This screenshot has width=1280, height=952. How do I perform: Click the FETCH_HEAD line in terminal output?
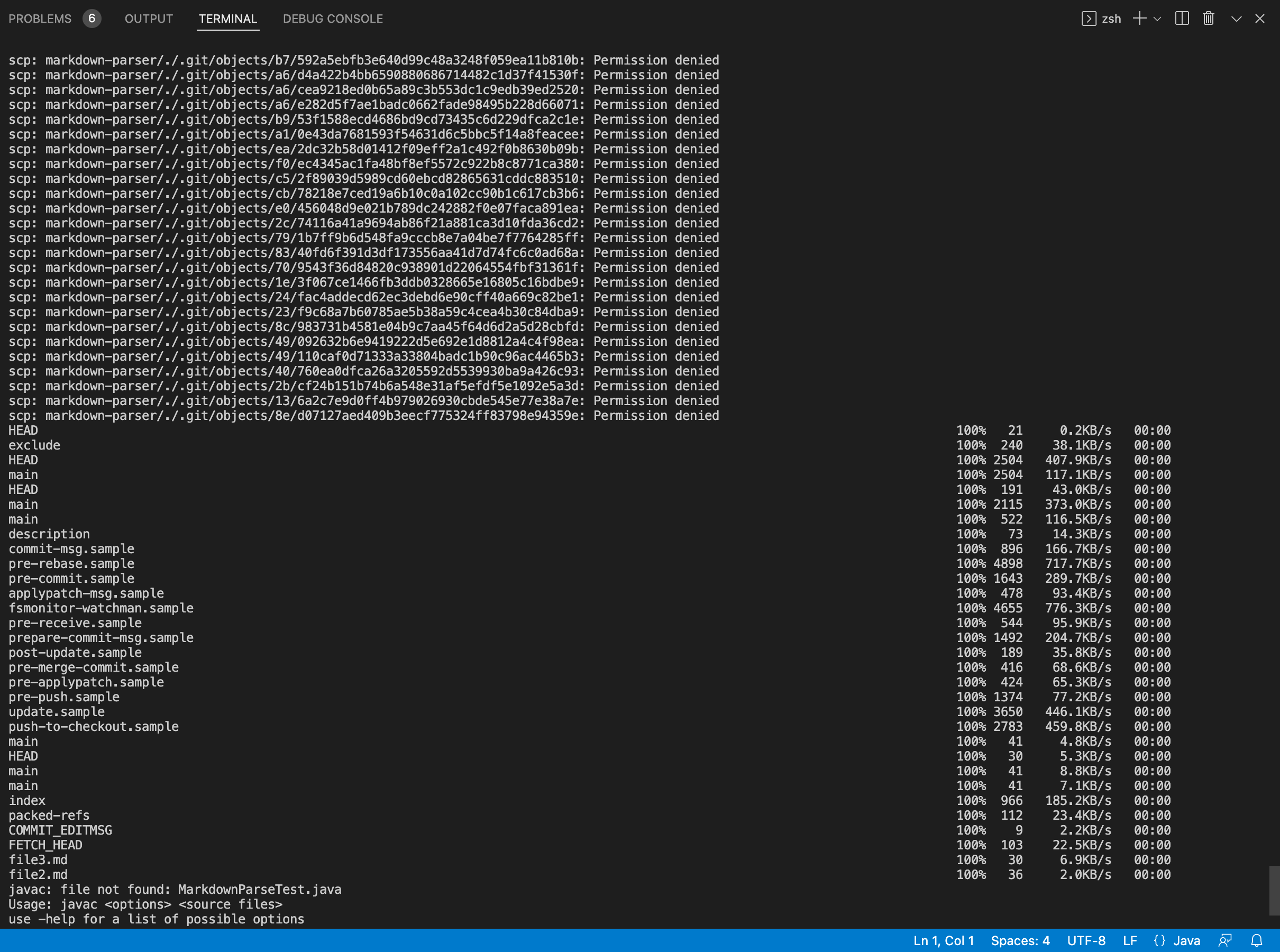pyautogui.click(x=45, y=845)
